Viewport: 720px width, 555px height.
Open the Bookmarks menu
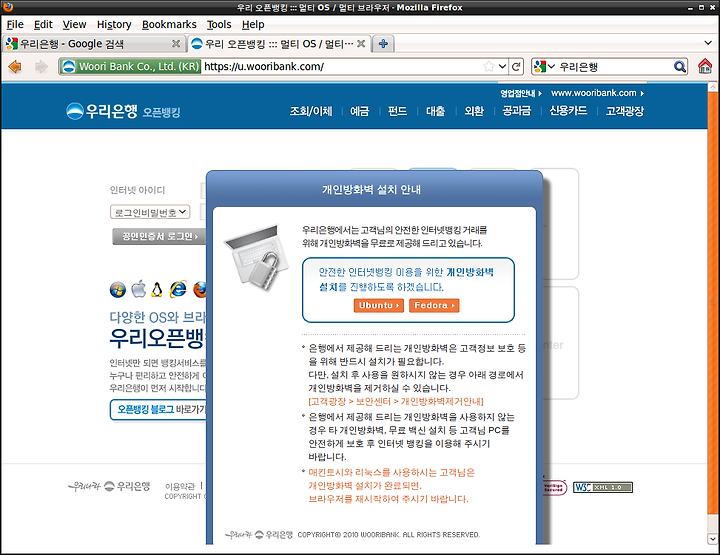(x=169, y=24)
